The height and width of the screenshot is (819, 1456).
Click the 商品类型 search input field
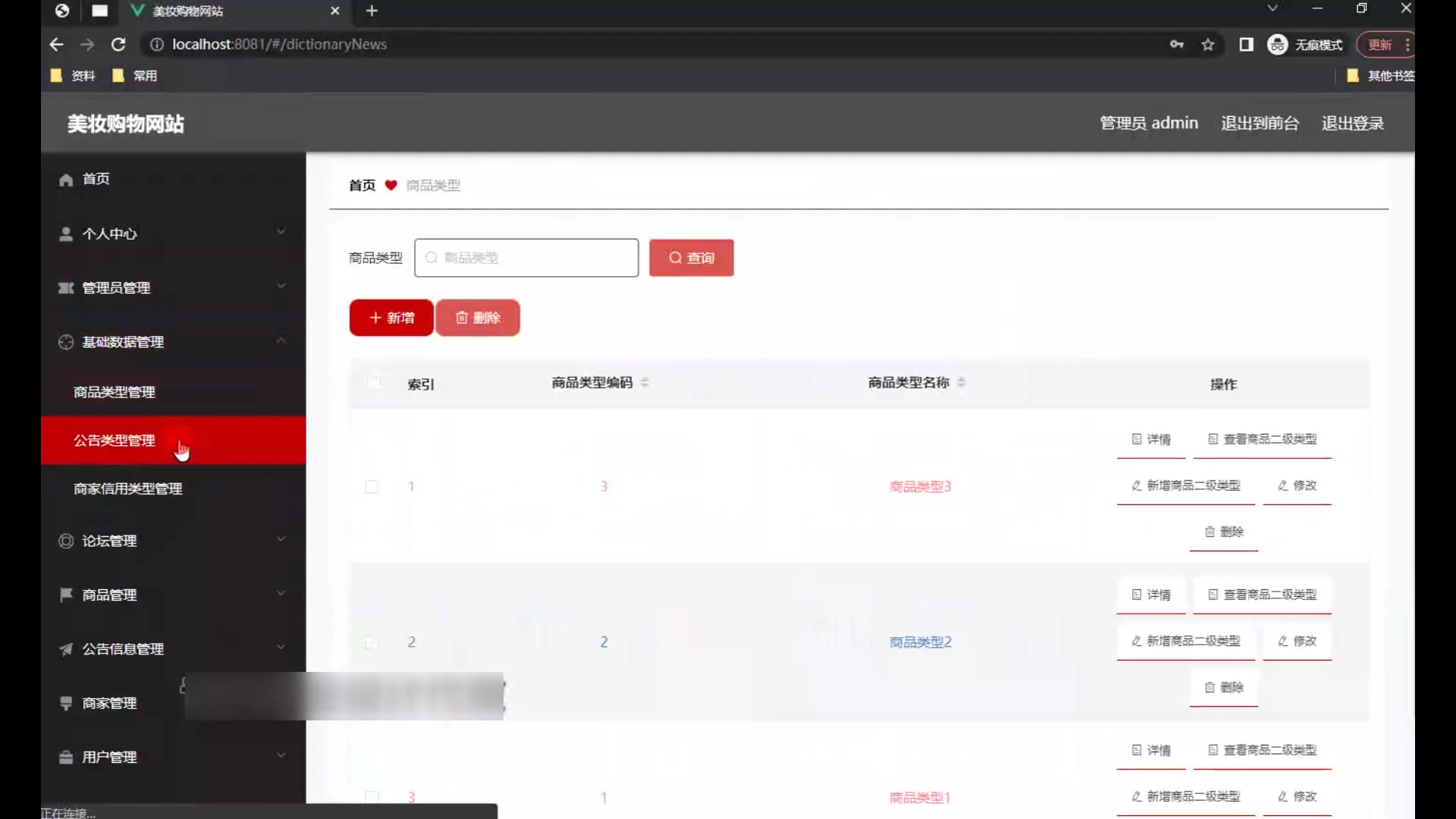[x=526, y=258]
